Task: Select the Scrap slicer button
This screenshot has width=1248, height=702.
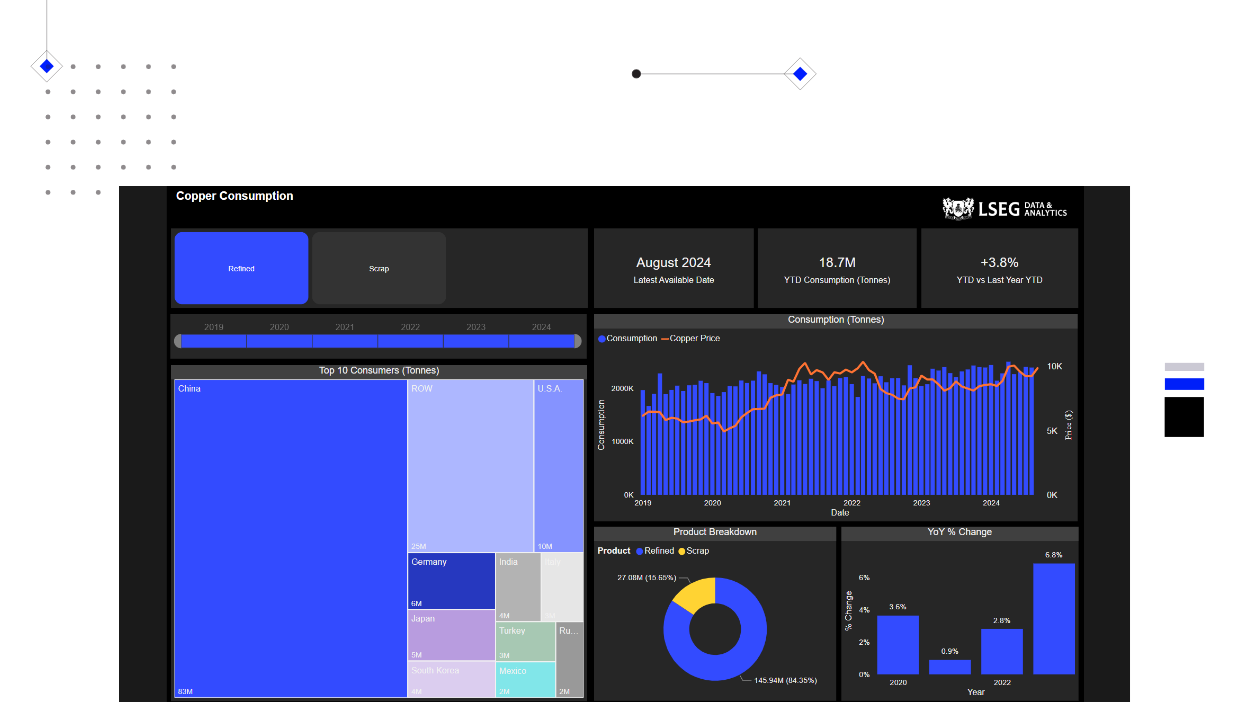Action: [378, 268]
